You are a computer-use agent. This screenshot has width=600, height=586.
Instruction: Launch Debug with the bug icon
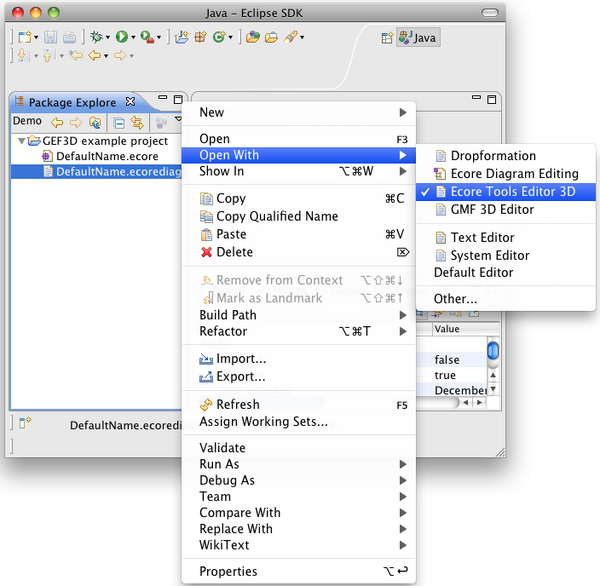click(x=96, y=37)
